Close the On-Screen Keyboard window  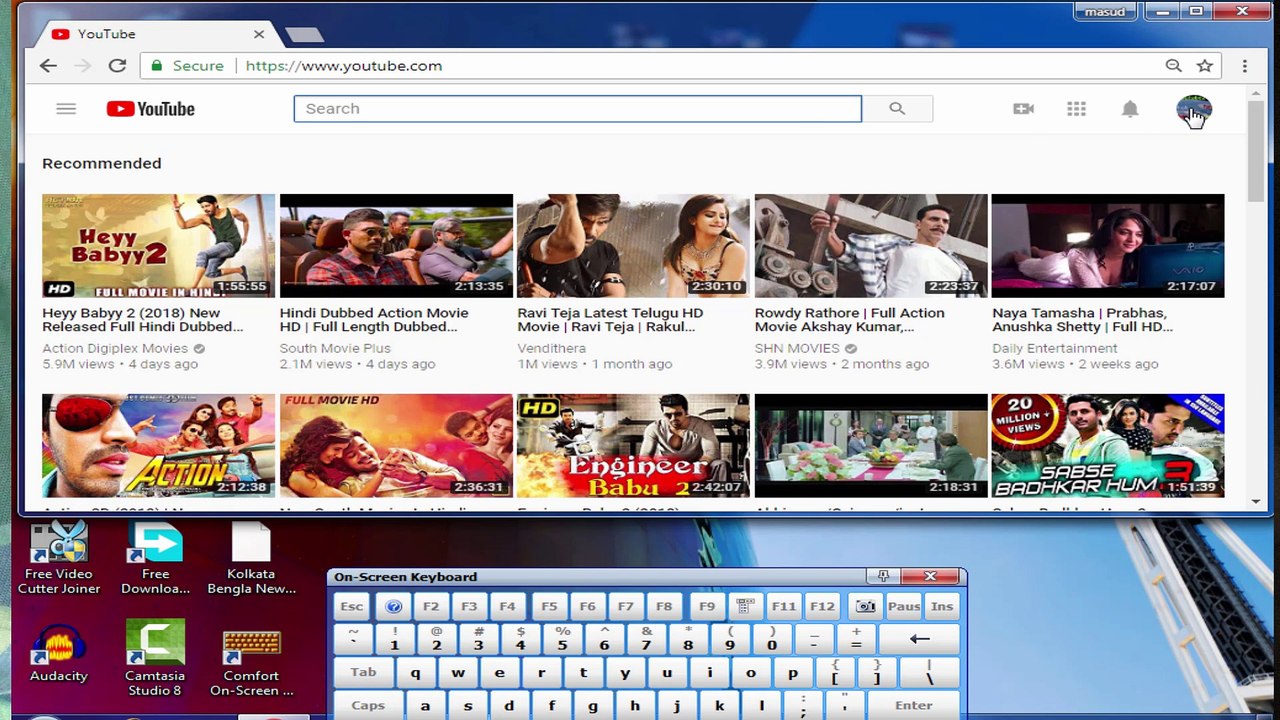pos(930,576)
